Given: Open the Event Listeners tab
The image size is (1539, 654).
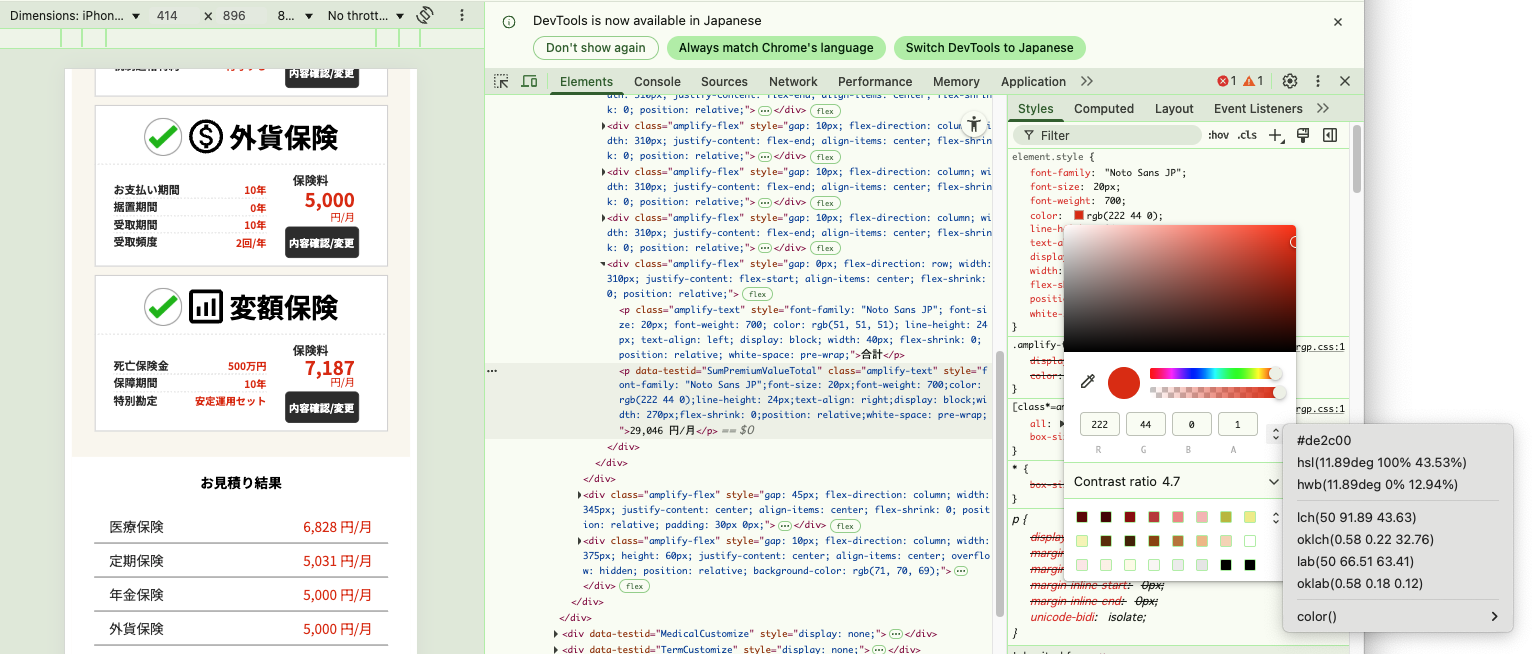Looking at the screenshot, I should click(x=1258, y=108).
